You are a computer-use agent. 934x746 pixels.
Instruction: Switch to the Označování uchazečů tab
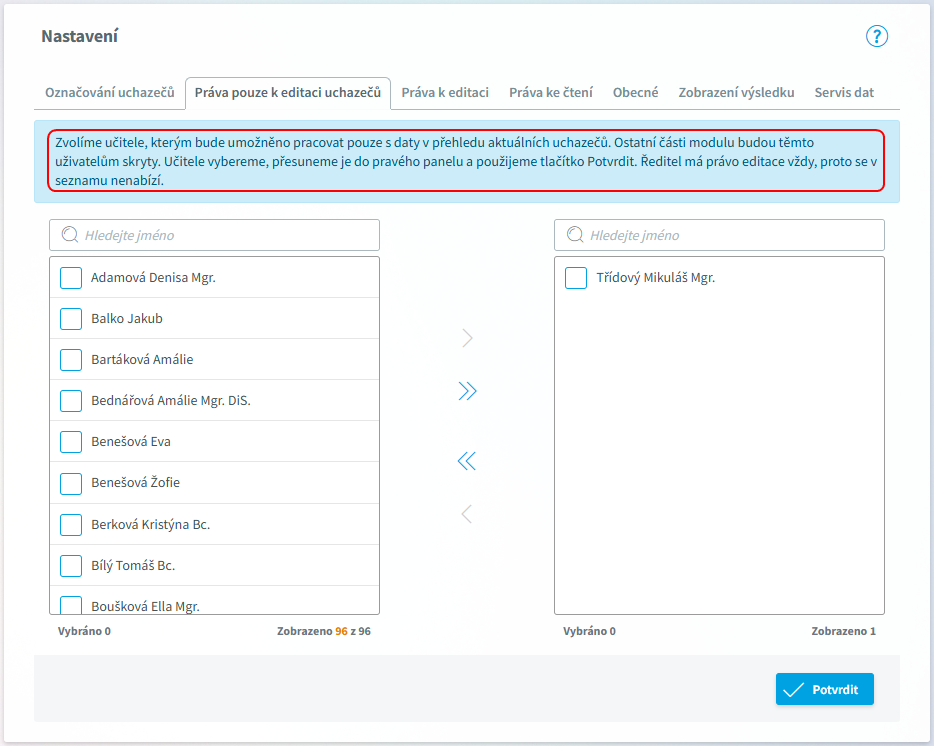pos(110,92)
